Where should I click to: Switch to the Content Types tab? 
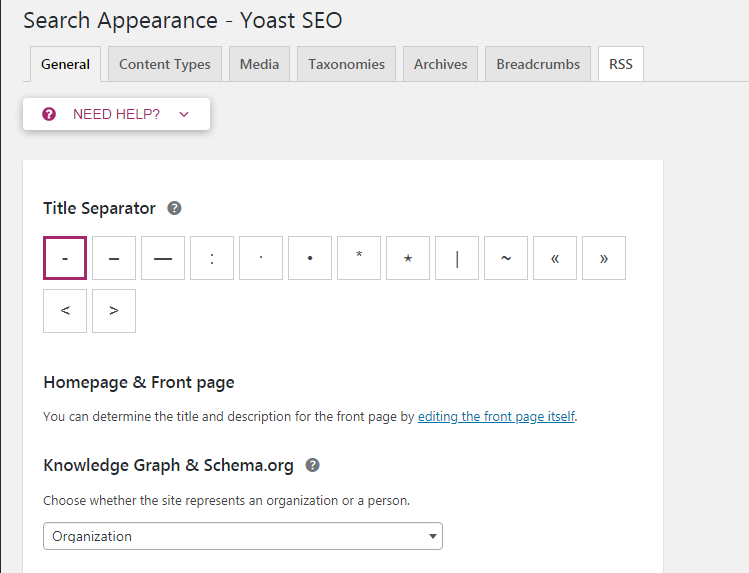(x=165, y=64)
